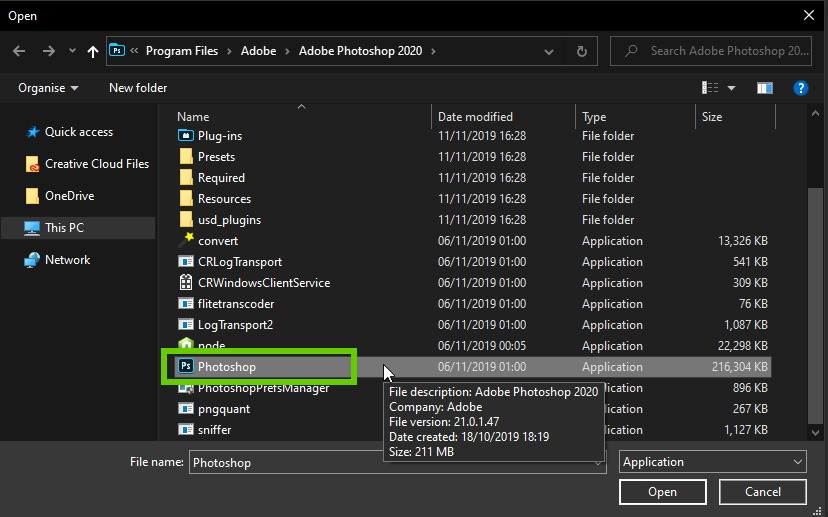
Task: Click the Cancel button
Action: [x=763, y=492]
